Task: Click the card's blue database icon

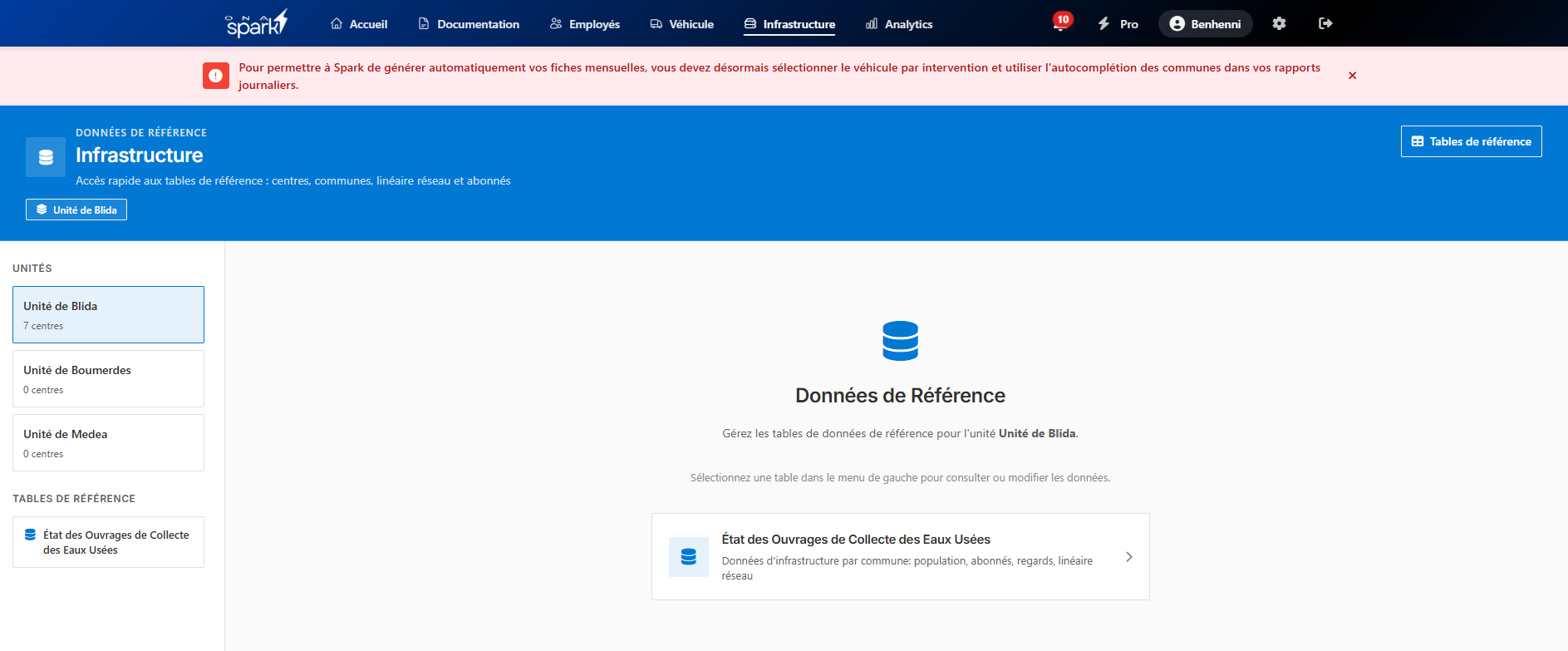Action: (x=689, y=557)
